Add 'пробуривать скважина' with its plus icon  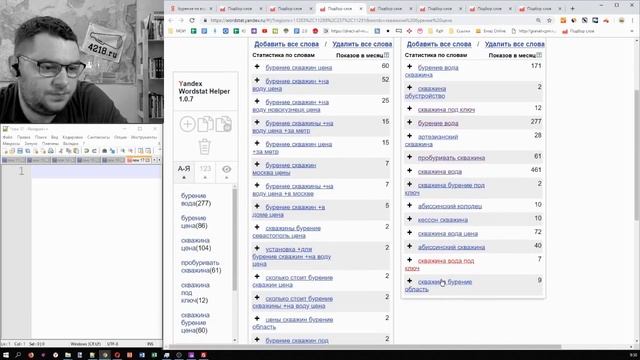410,157
